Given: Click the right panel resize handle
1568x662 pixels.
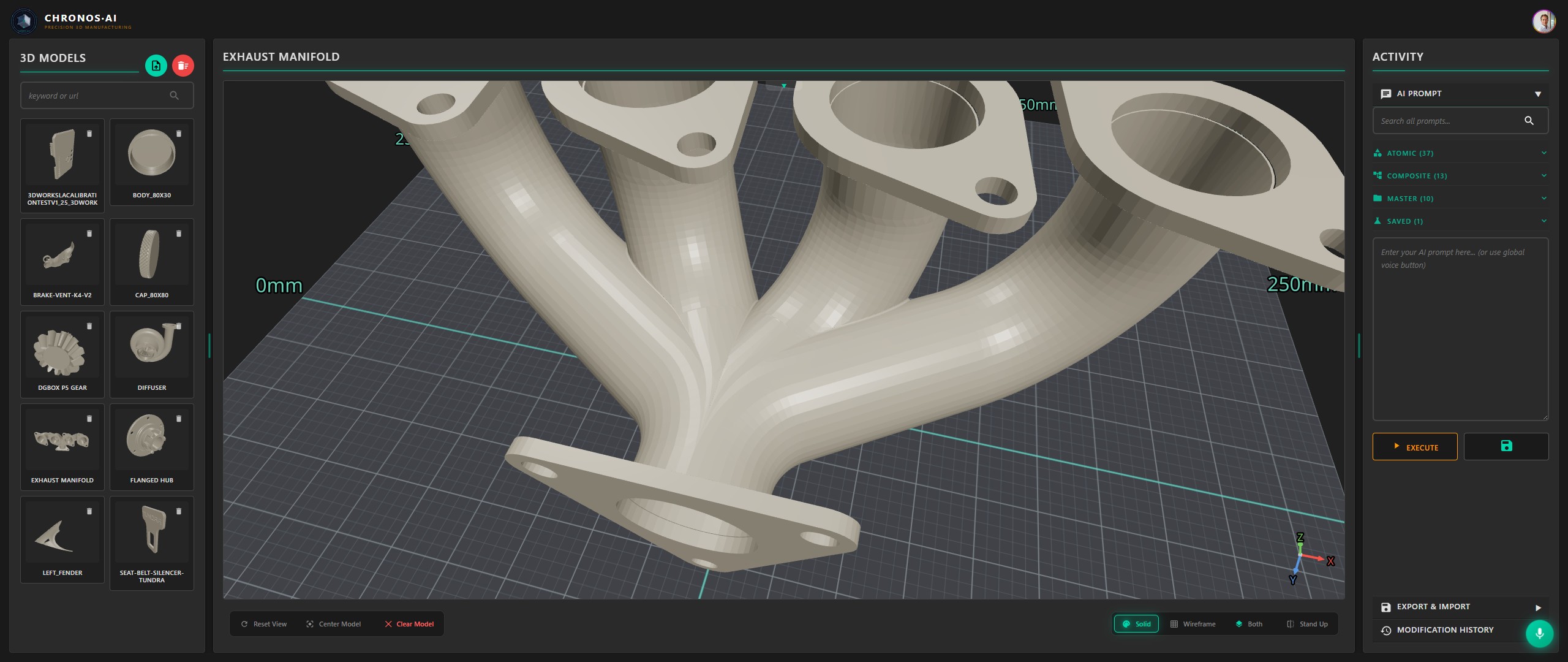Looking at the screenshot, I should [1359, 346].
